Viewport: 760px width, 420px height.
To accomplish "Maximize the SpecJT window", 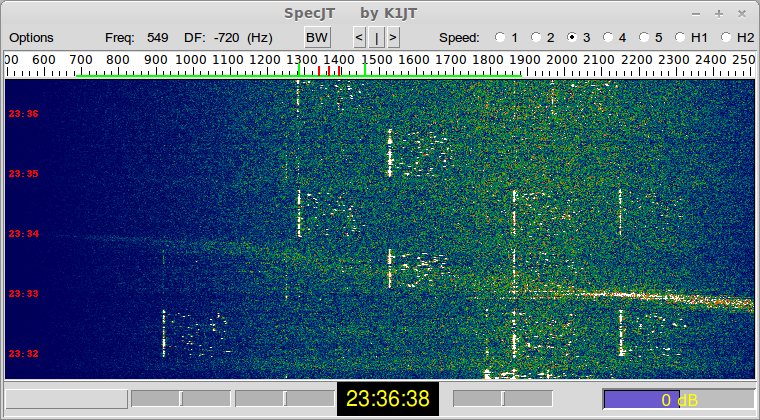I will click(719, 14).
